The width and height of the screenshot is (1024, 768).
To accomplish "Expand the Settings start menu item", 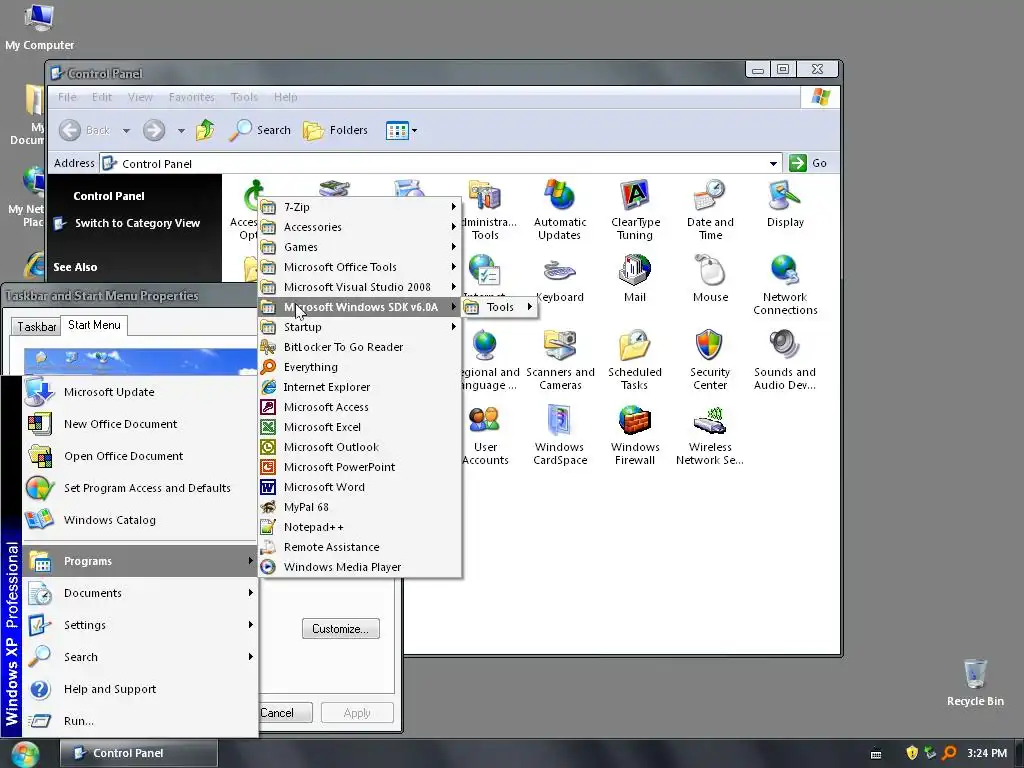I will pos(140,625).
